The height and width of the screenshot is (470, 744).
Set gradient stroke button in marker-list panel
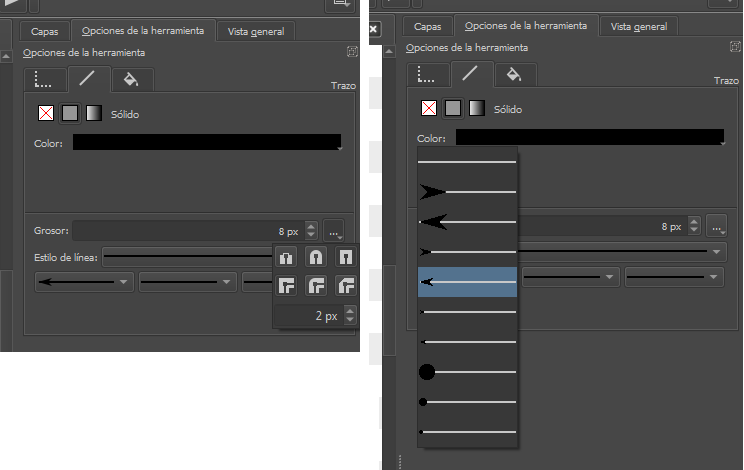coord(477,108)
